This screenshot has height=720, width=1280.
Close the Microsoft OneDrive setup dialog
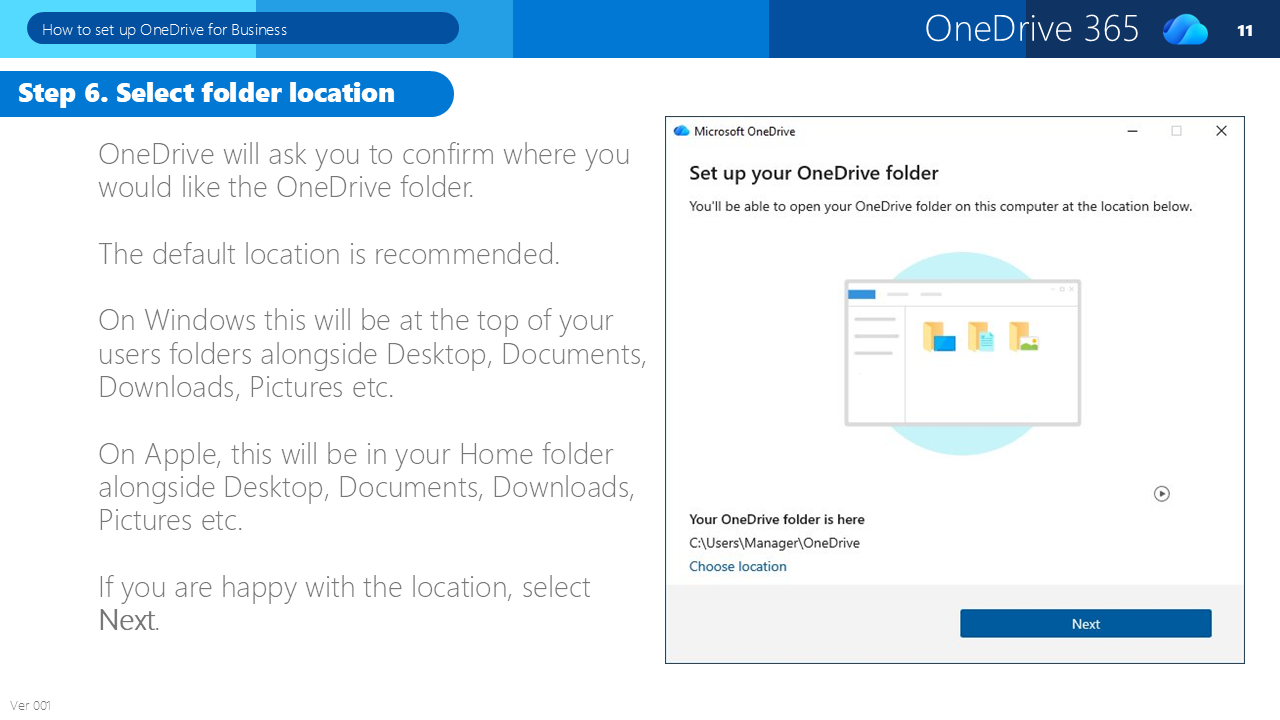(x=1221, y=131)
